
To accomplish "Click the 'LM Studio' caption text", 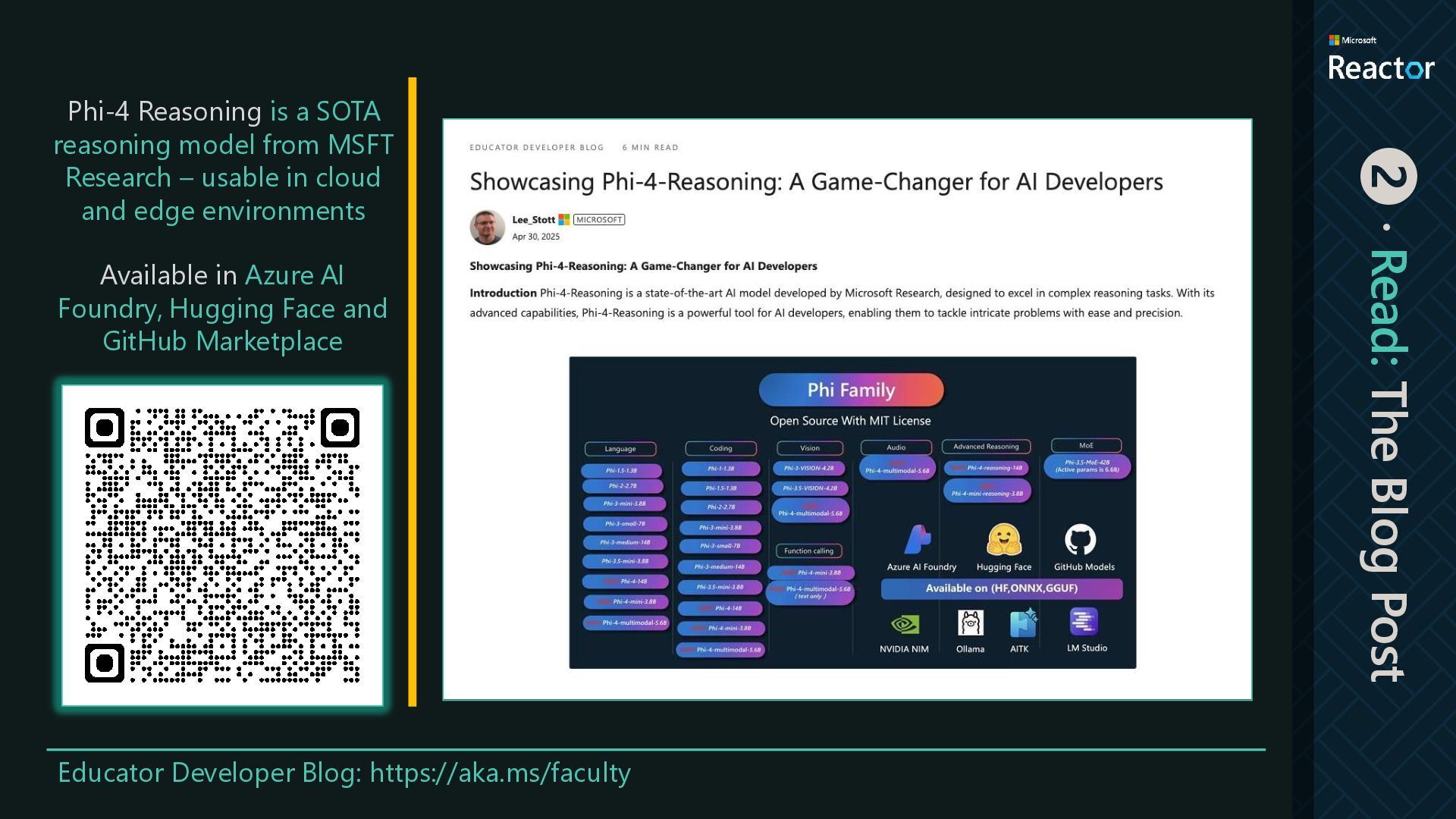I will (x=1087, y=648).
